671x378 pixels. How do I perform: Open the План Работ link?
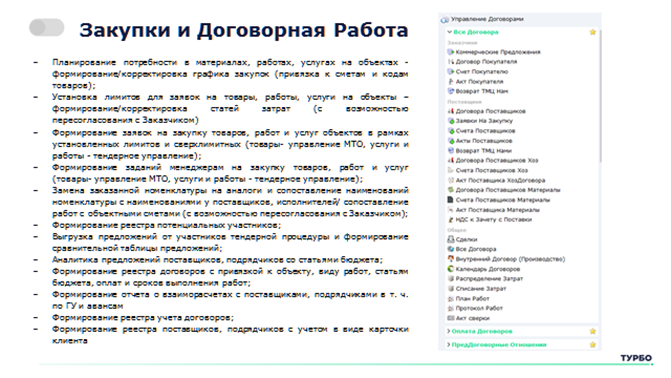[472, 298]
